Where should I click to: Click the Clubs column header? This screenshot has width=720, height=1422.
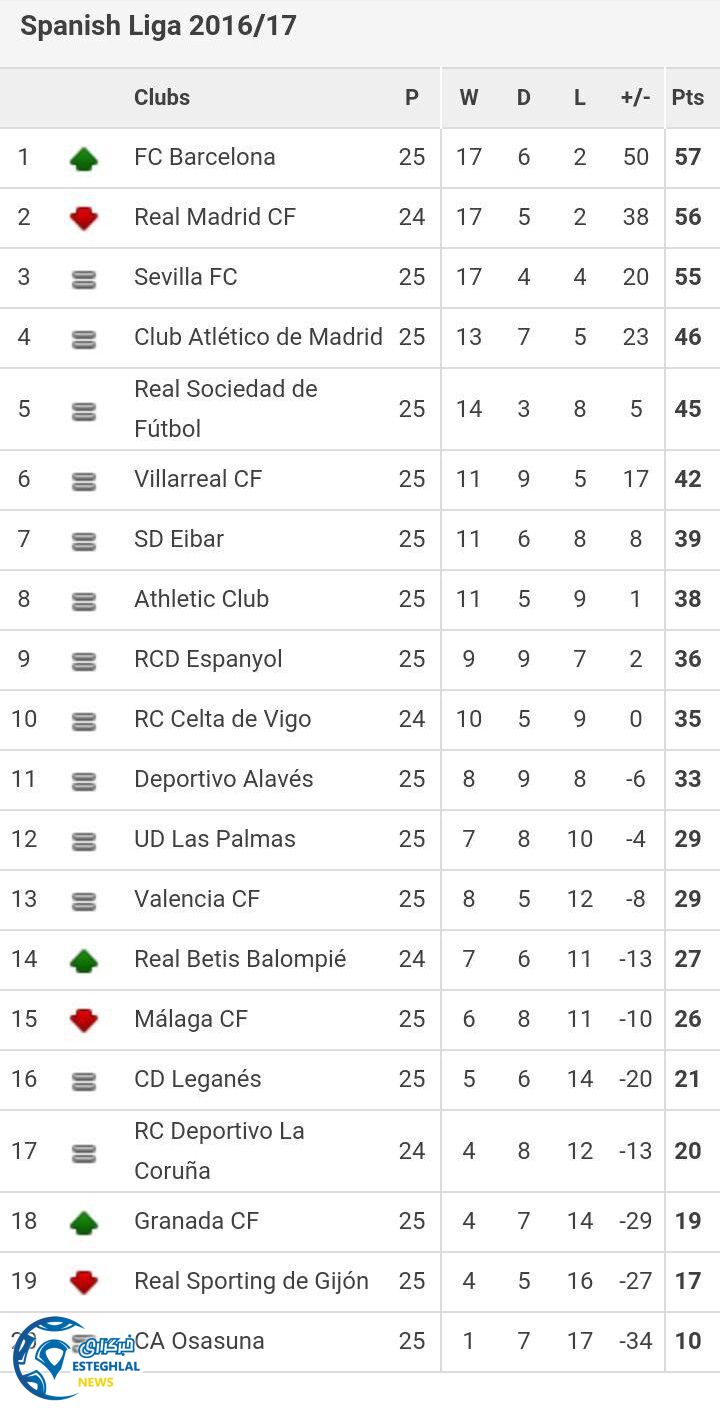click(x=162, y=97)
